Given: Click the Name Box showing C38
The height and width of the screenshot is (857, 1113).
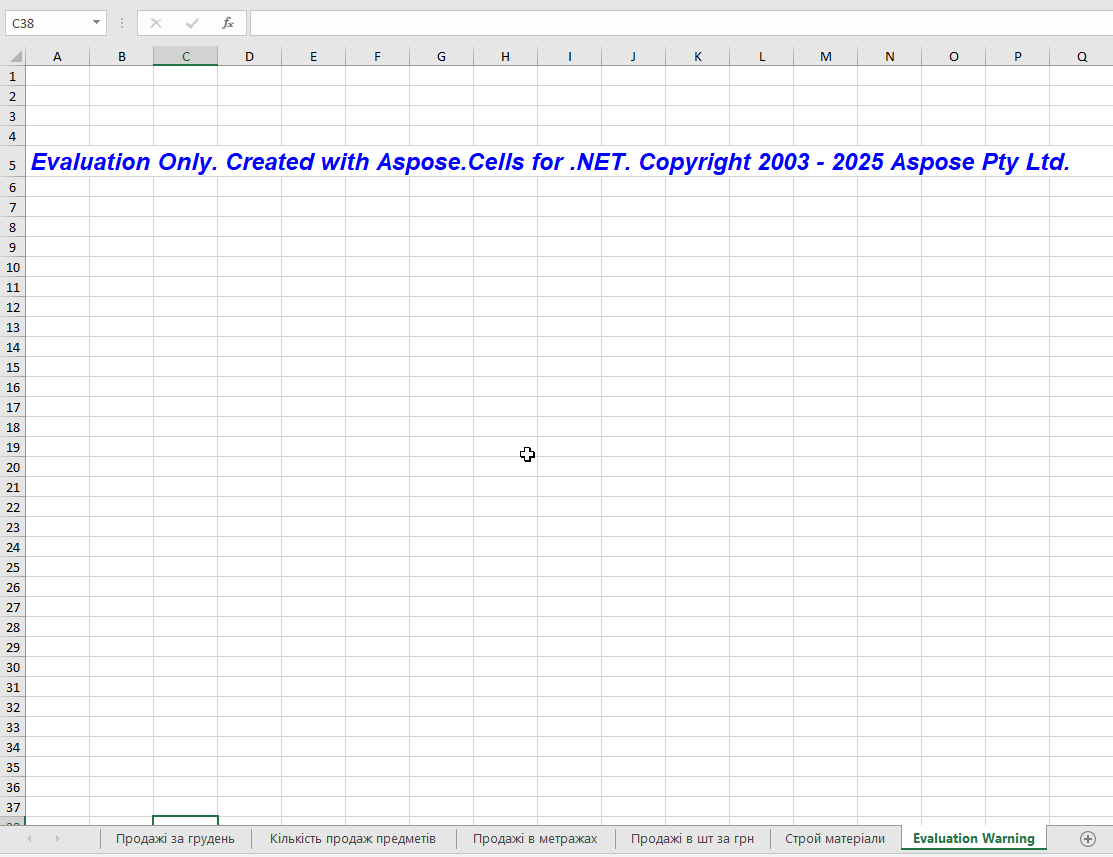Looking at the screenshot, I should 47,23.
